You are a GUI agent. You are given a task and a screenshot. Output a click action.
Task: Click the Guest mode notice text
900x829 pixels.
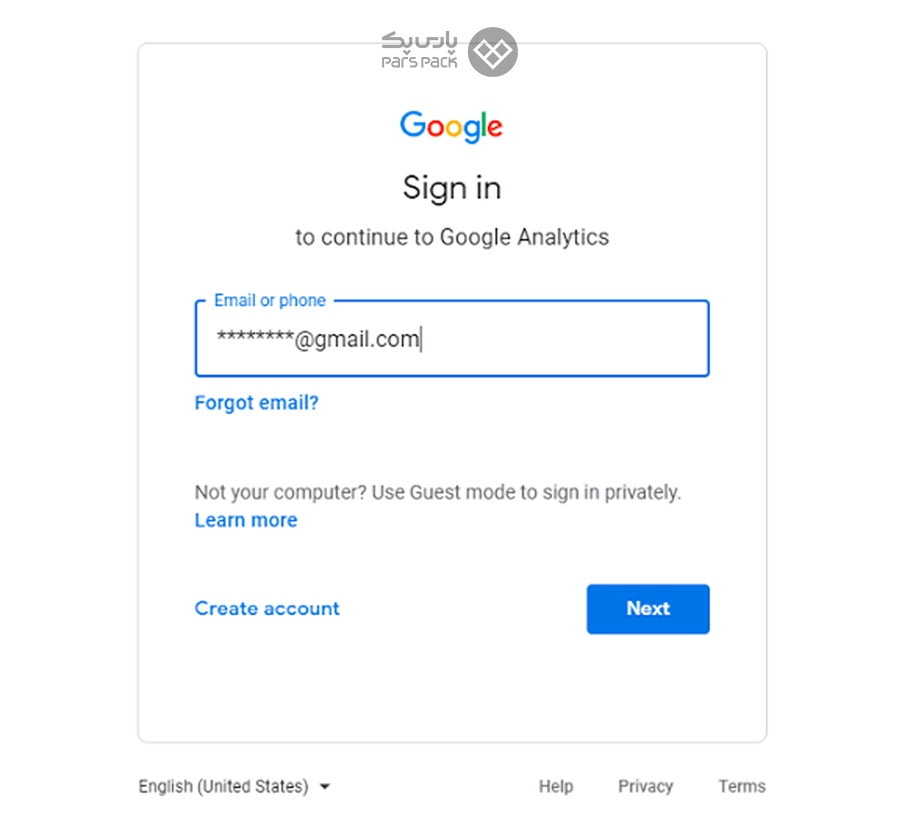[x=438, y=493]
